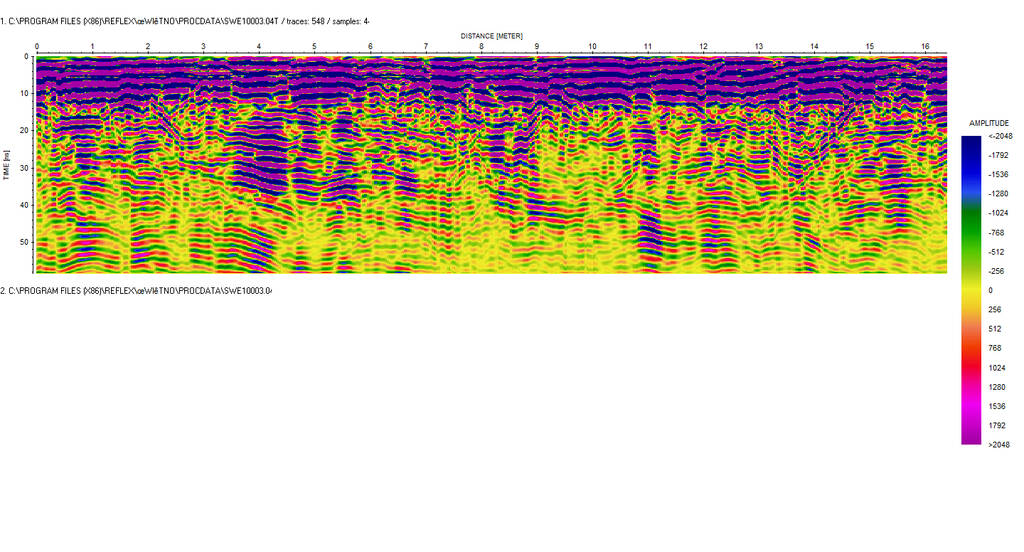Select the 4 meter tick on distance axis
The height and width of the screenshot is (552, 1024).
coord(259,47)
